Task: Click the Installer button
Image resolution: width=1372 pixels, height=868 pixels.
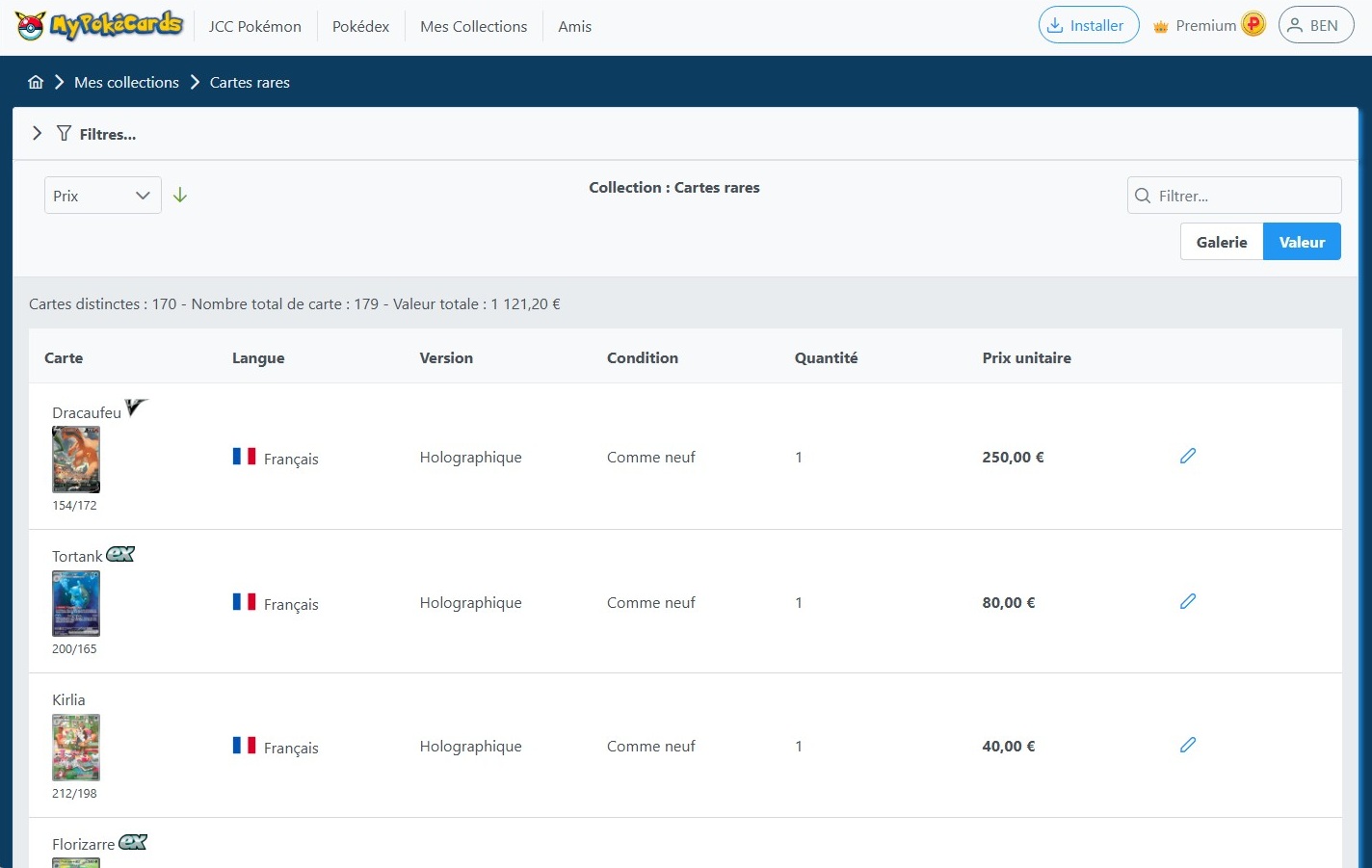Action: [1088, 26]
